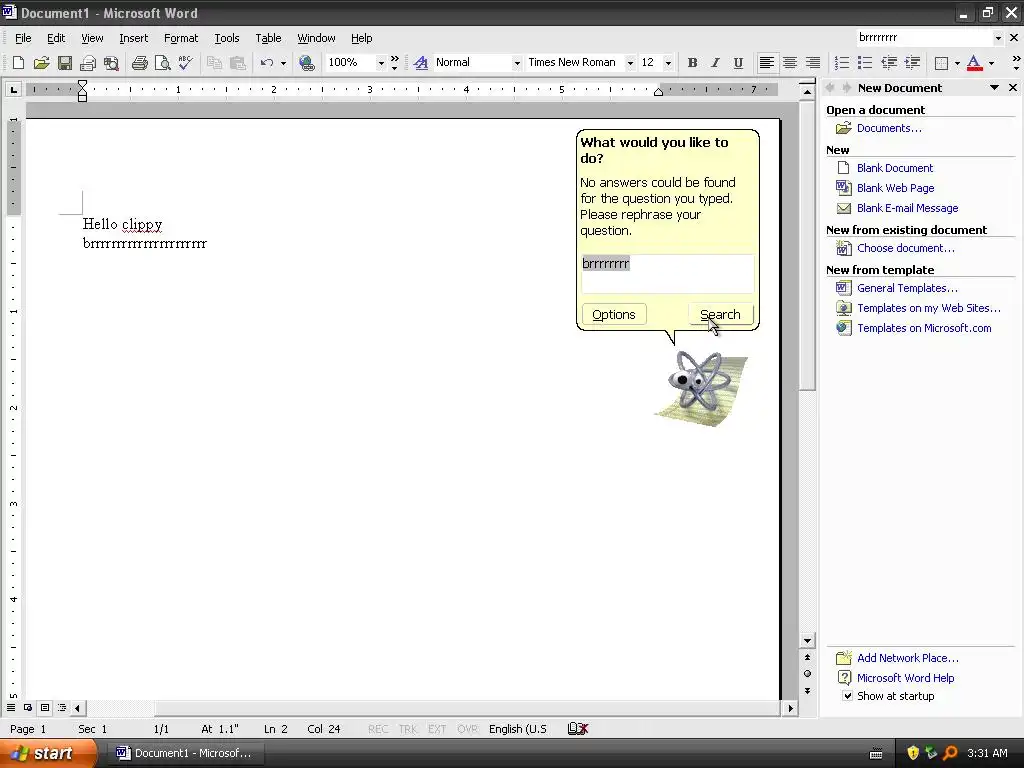Image resolution: width=1024 pixels, height=768 pixels.
Task: Open the File menu
Action: tap(23, 38)
